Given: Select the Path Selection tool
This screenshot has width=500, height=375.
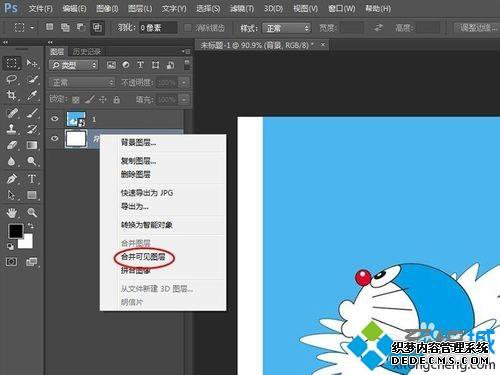Looking at the screenshot, I should point(12,195).
